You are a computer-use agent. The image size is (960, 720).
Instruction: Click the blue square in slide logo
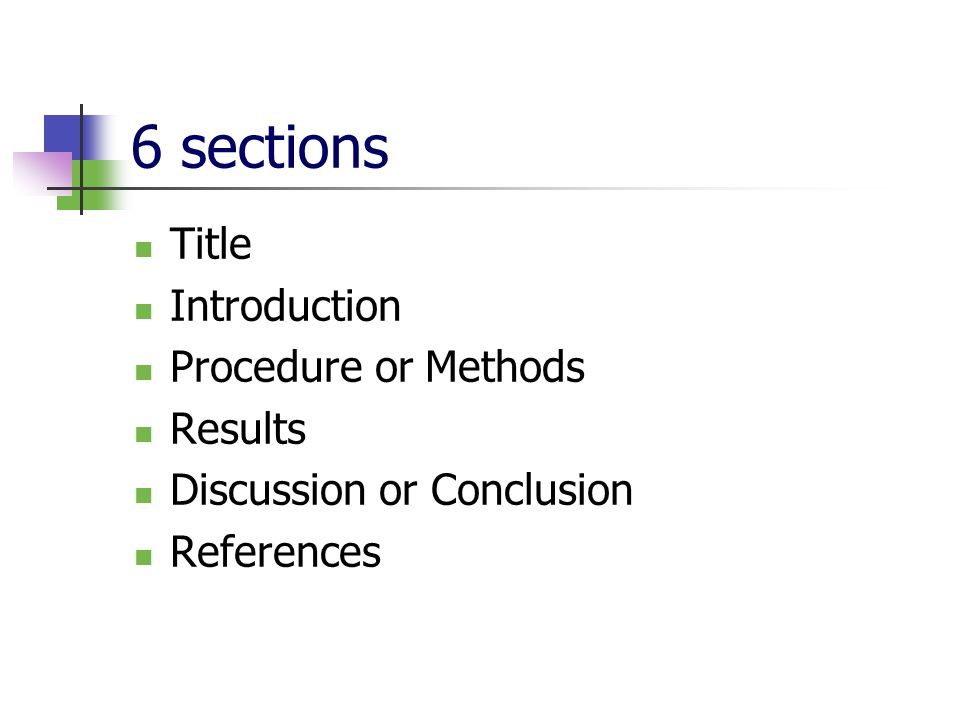[x=62, y=133]
